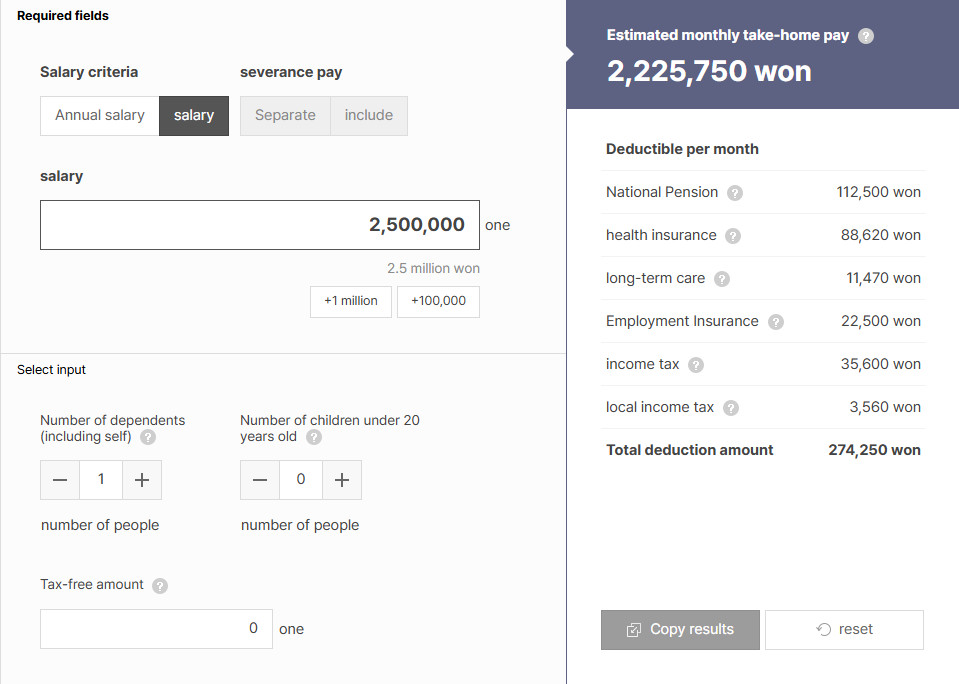Image resolution: width=959 pixels, height=684 pixels.
Task: Open National Pension help tooltip icon
Action: tap(735, 193)
